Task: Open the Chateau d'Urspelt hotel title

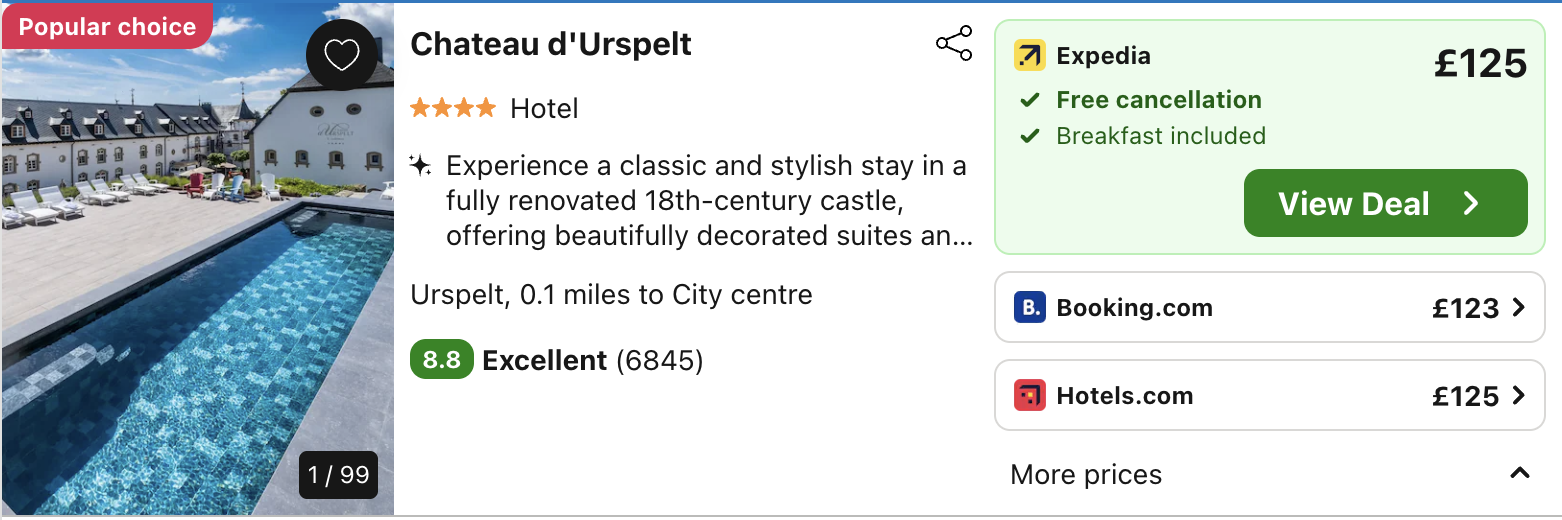Action: (551, 44)
